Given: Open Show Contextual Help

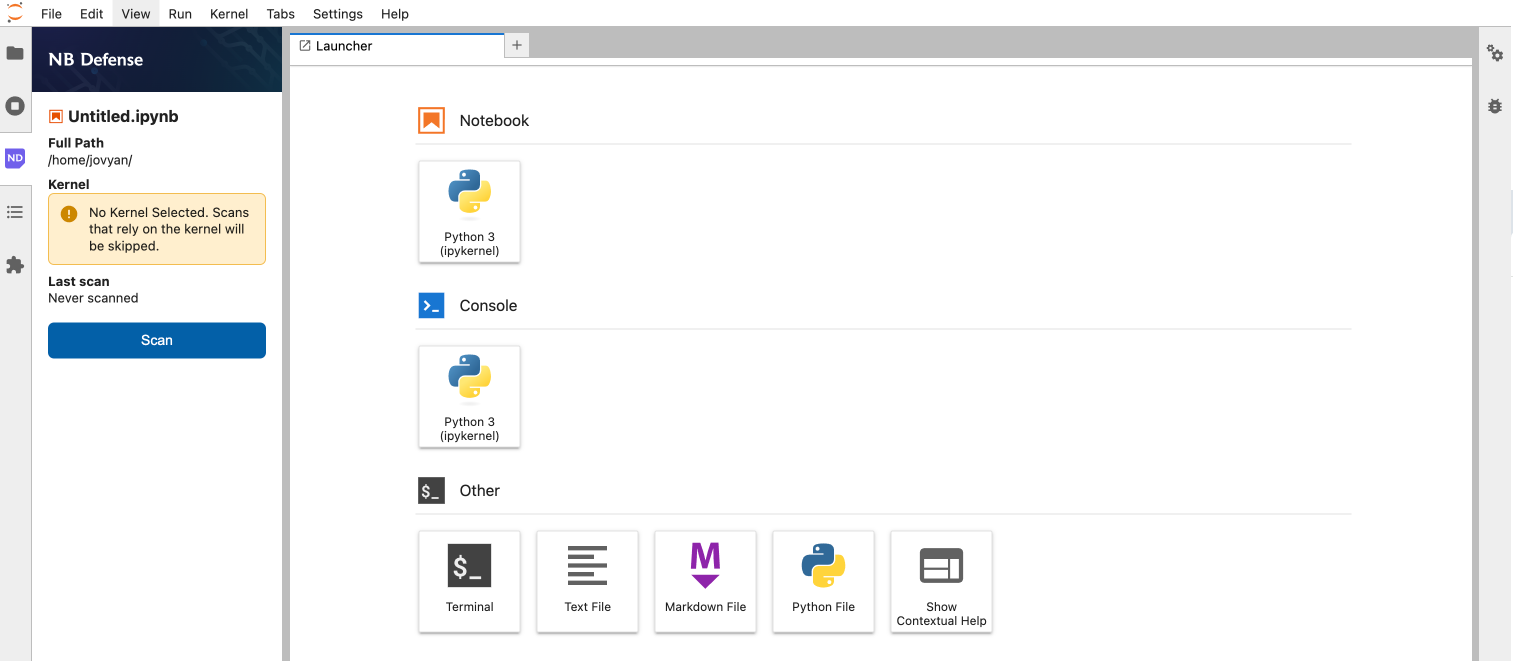Looking at the screenshot, I should tap(941, 581).
